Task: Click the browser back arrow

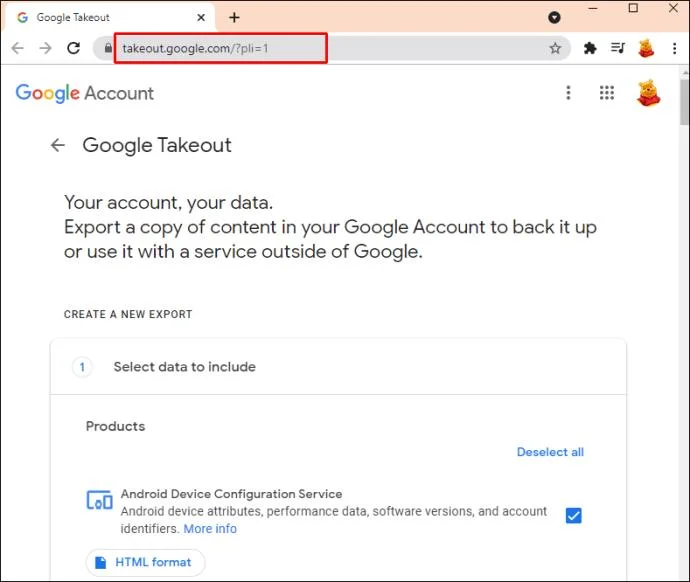Action: (18, 48)
